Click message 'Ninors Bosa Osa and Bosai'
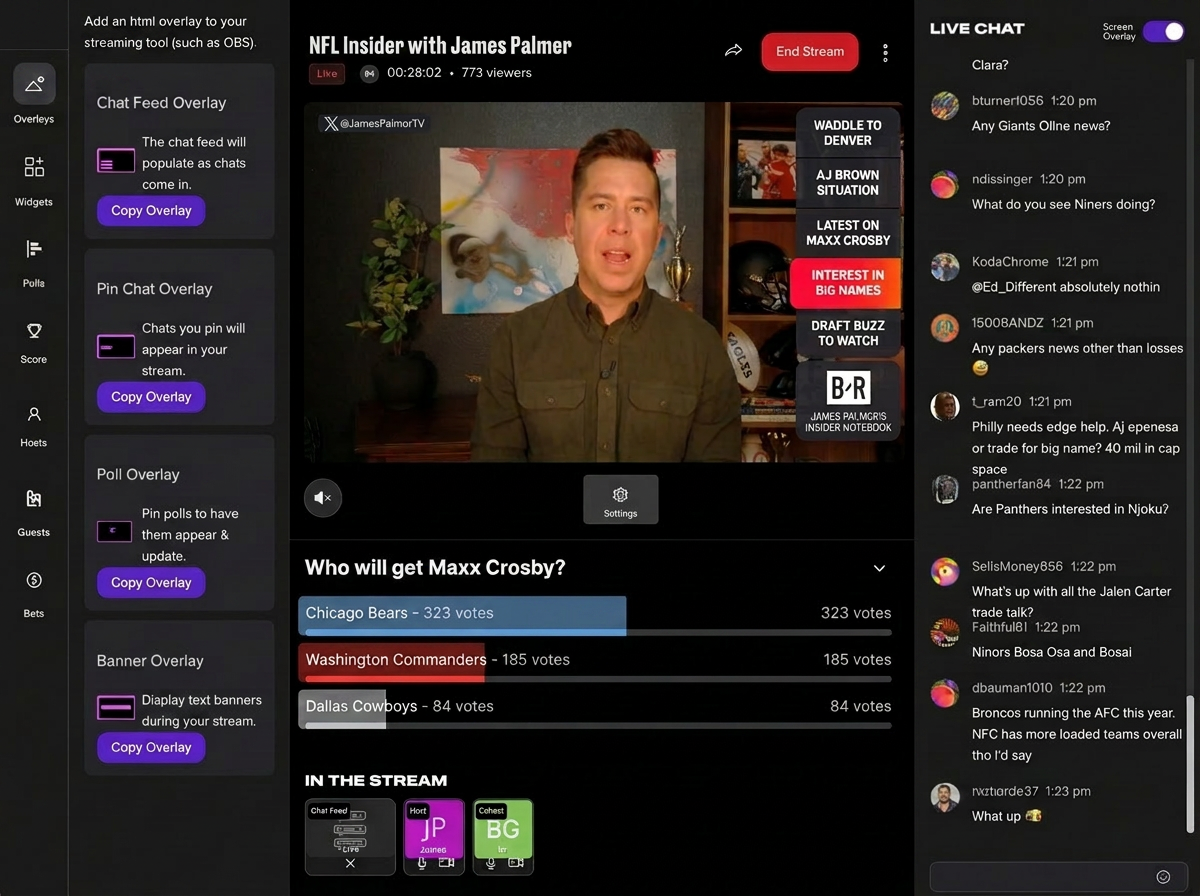The width and height of the screenshot is (1200, 896). point(1052,652)
